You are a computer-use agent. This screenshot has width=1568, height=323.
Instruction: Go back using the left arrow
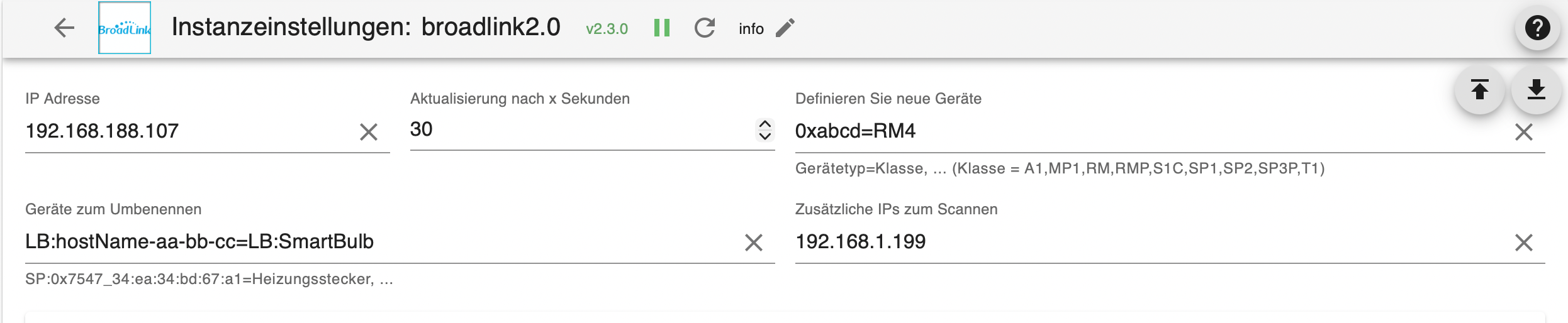64,28
